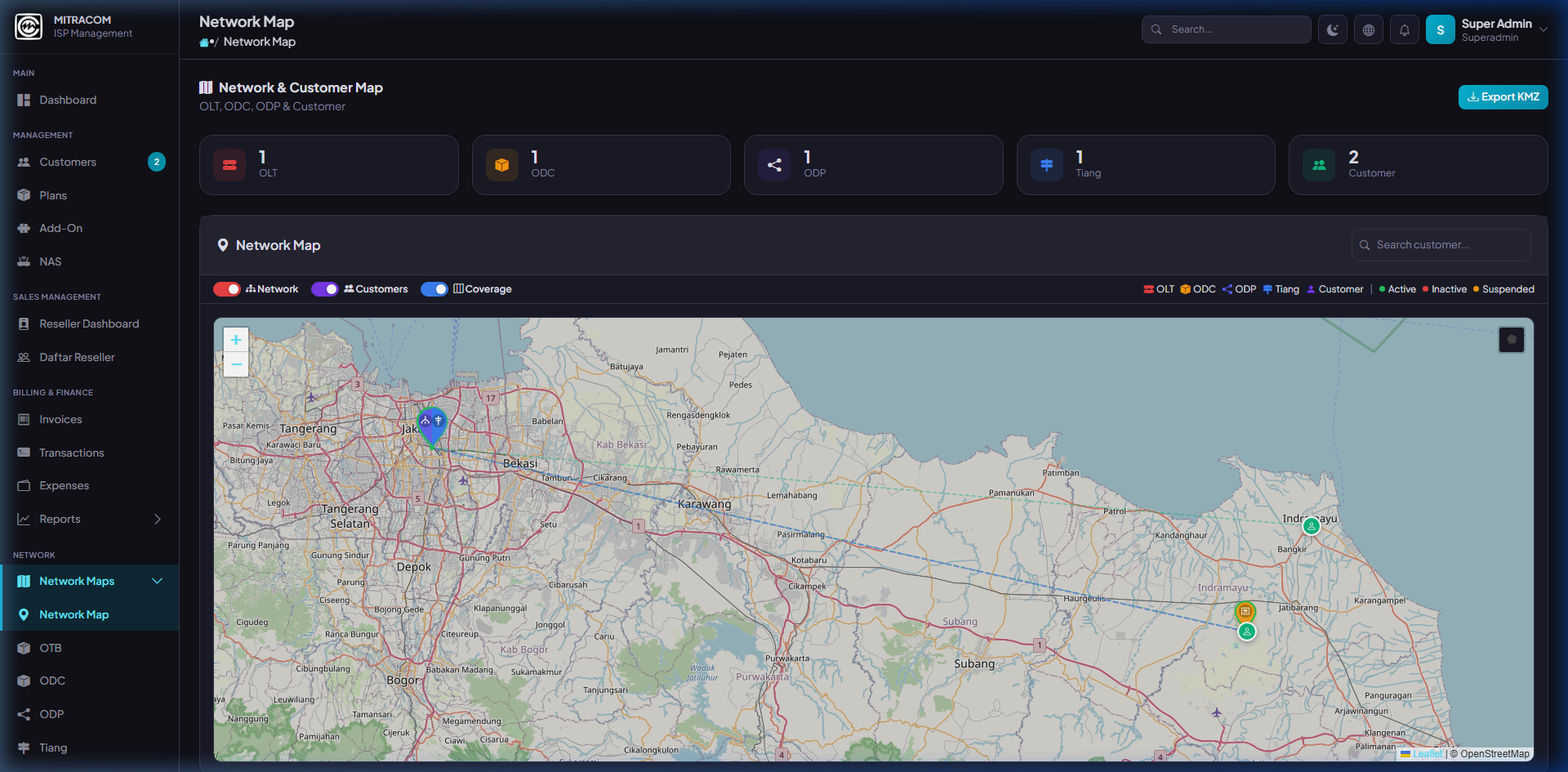Click the Tiang icon in the summary cards
Image resolution: width=1568 pixels, height=772 pixels.
1046,164
